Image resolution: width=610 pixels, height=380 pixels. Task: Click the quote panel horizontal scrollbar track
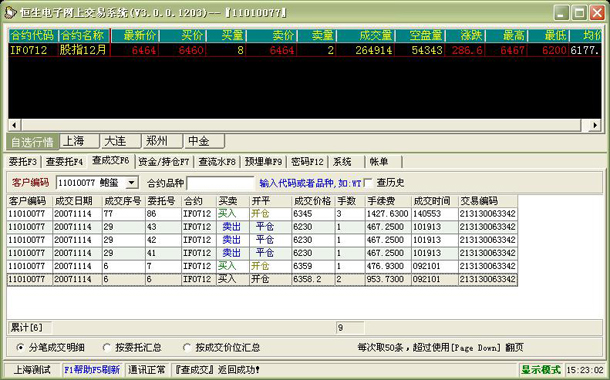pos(301,125)
